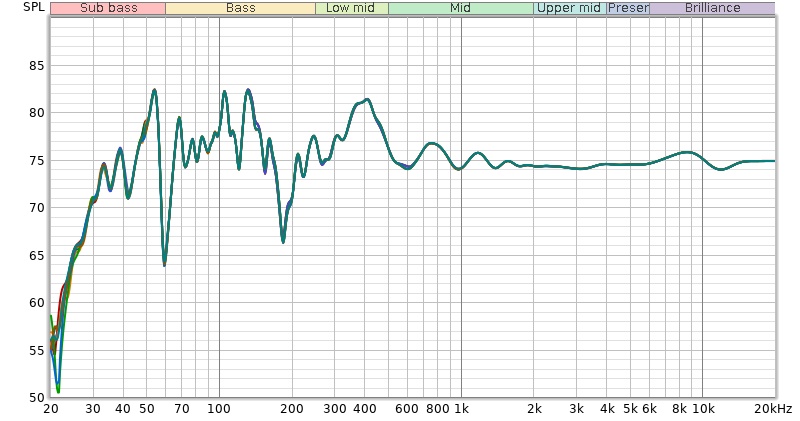
Task: Click the 600 Hz frequency tick label
Action: point(407,409)
